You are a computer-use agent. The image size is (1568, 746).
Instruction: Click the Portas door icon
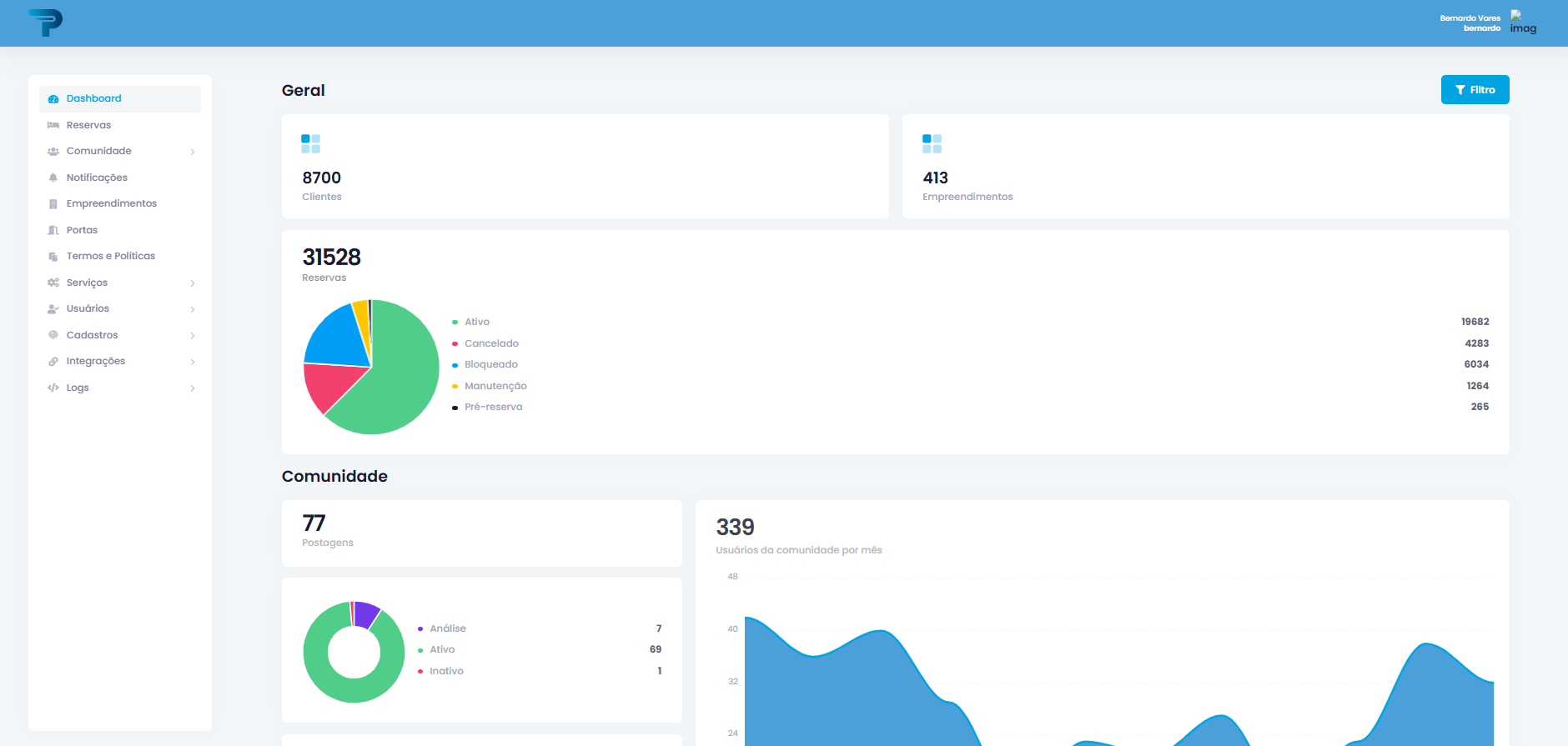[x=53, y=230]
